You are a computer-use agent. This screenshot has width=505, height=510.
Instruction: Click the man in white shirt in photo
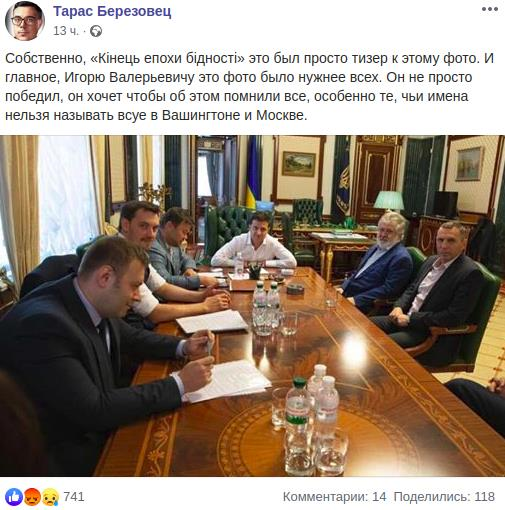[x=254, y=245]
